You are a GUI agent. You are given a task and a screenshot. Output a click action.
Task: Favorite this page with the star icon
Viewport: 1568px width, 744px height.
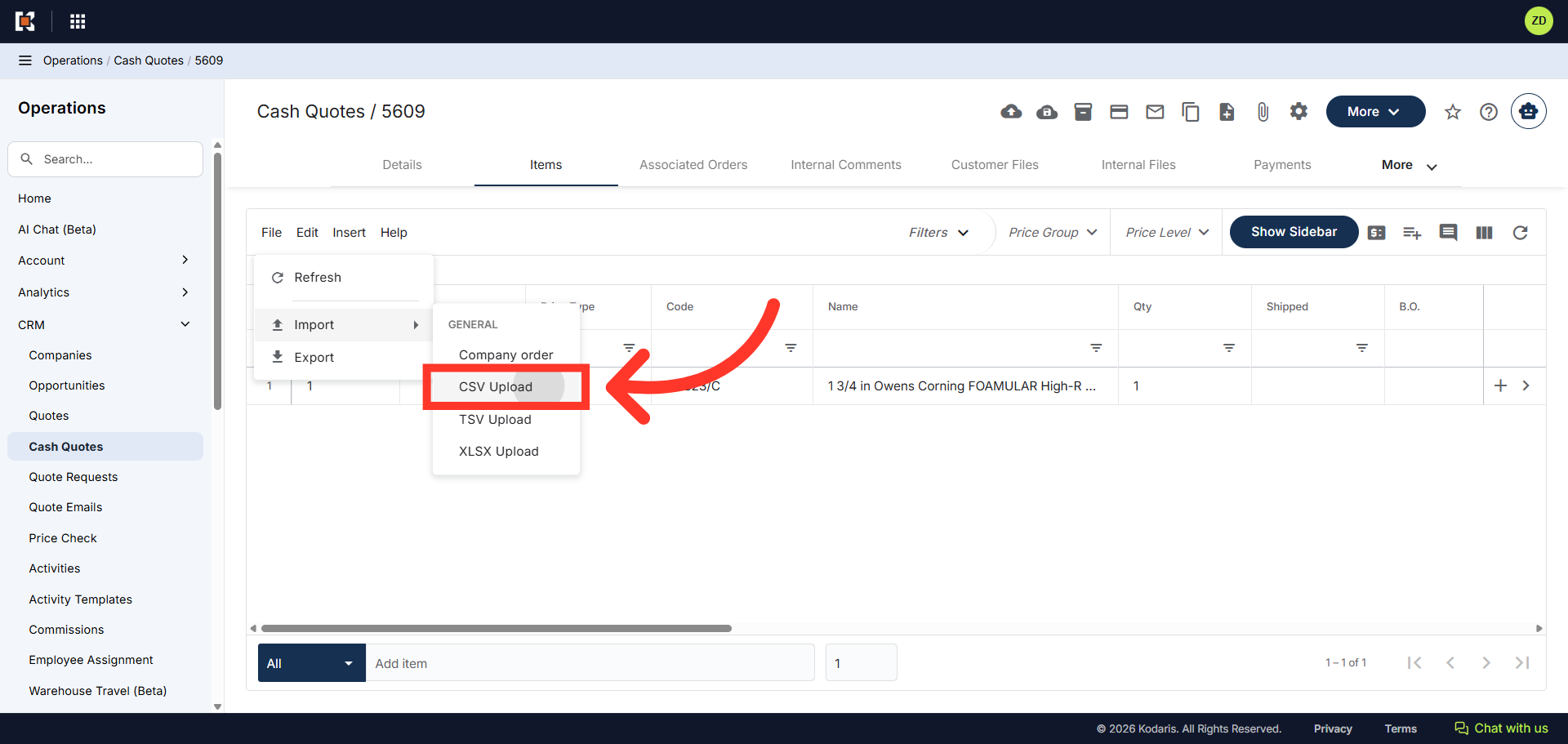(1453, 112)
